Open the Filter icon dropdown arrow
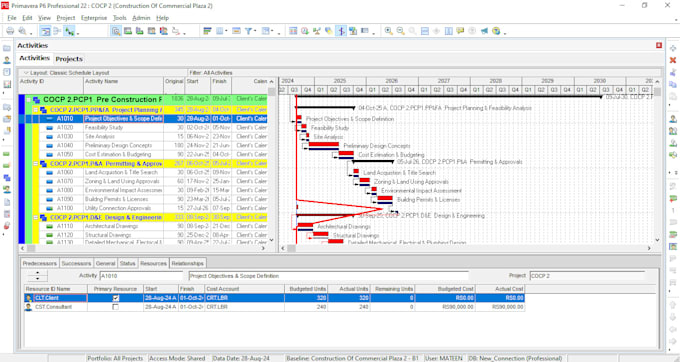680x362 pixels. point(255,31)
